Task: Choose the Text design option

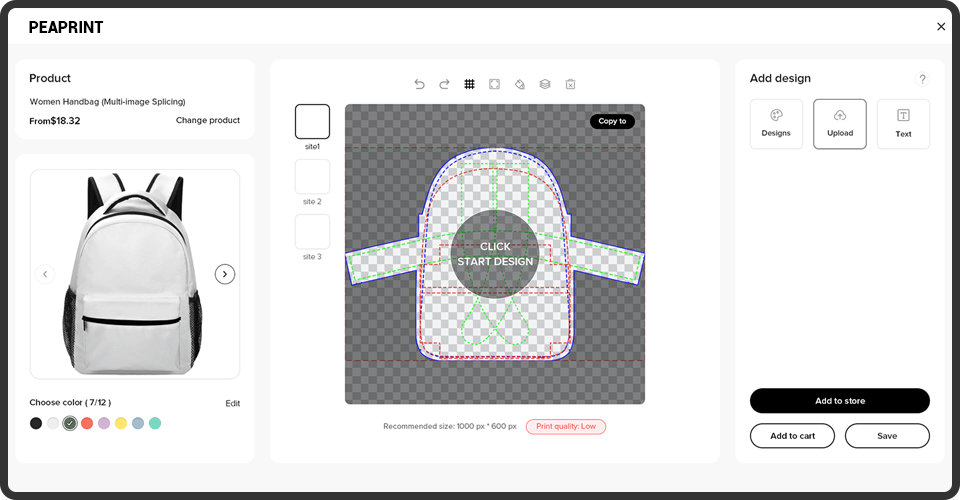Action: click(x=903, y=124)
